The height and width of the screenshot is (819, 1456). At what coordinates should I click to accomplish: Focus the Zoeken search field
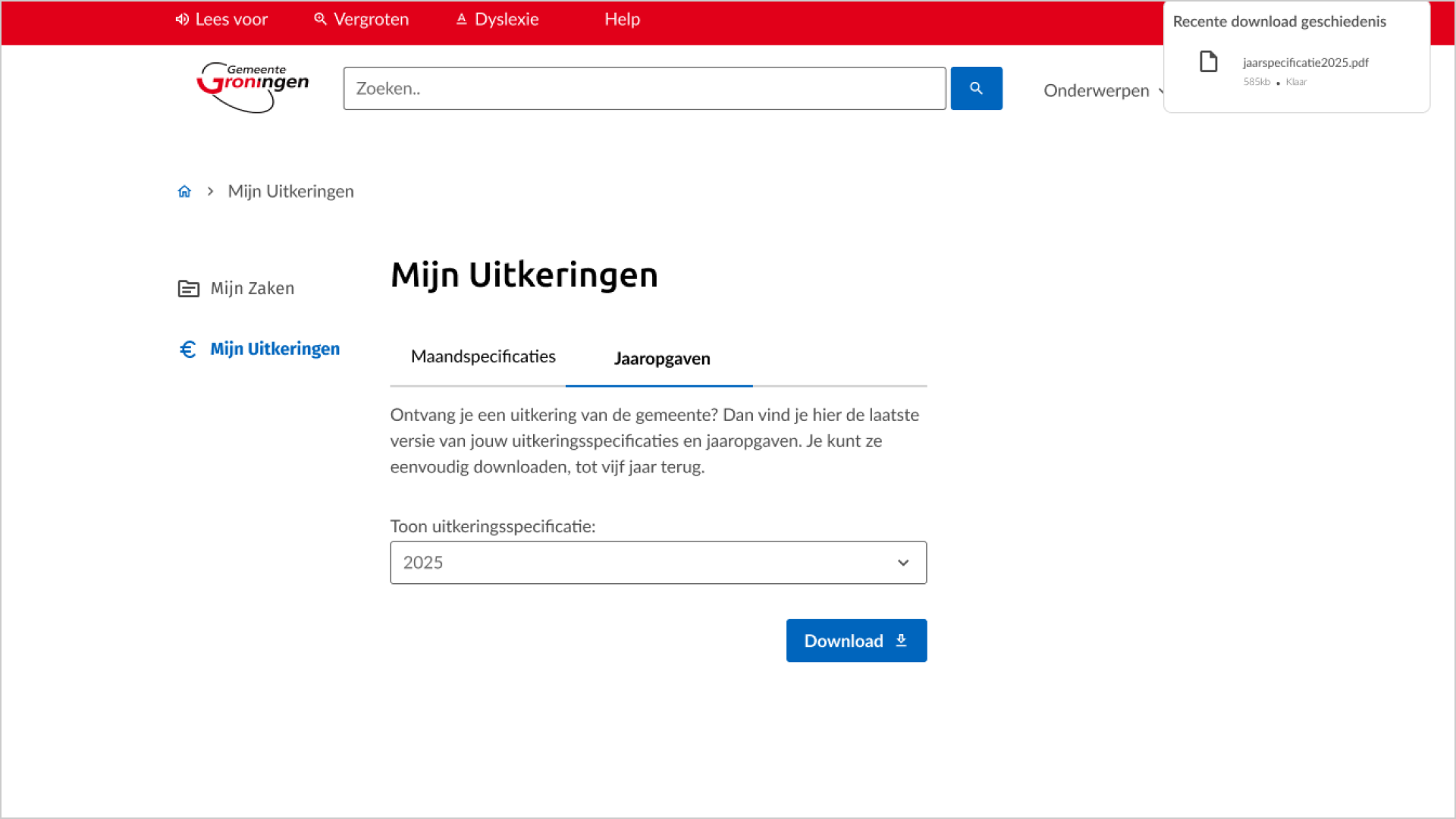pos(645,88)
